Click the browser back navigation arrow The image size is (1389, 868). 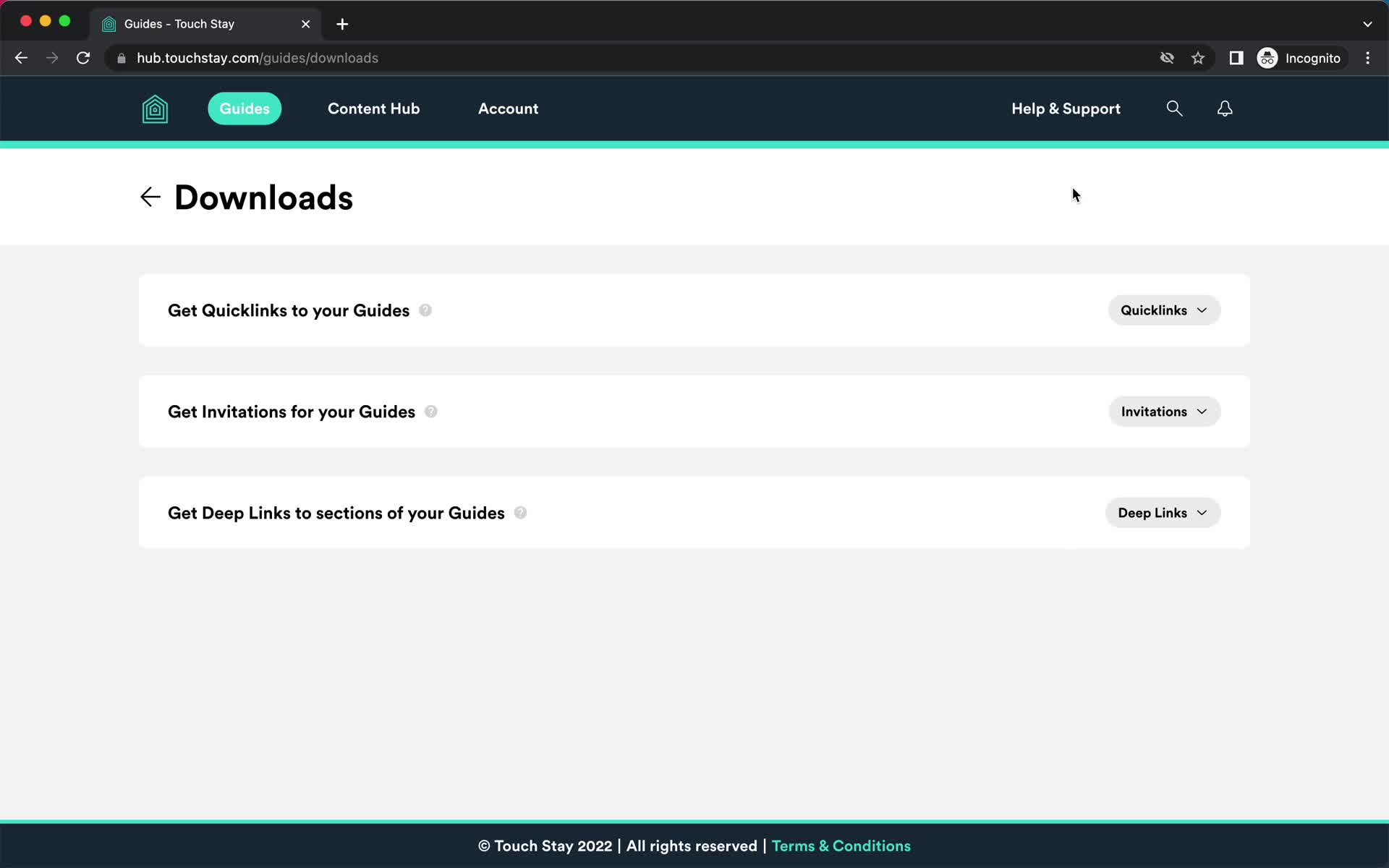pos(21,58)
